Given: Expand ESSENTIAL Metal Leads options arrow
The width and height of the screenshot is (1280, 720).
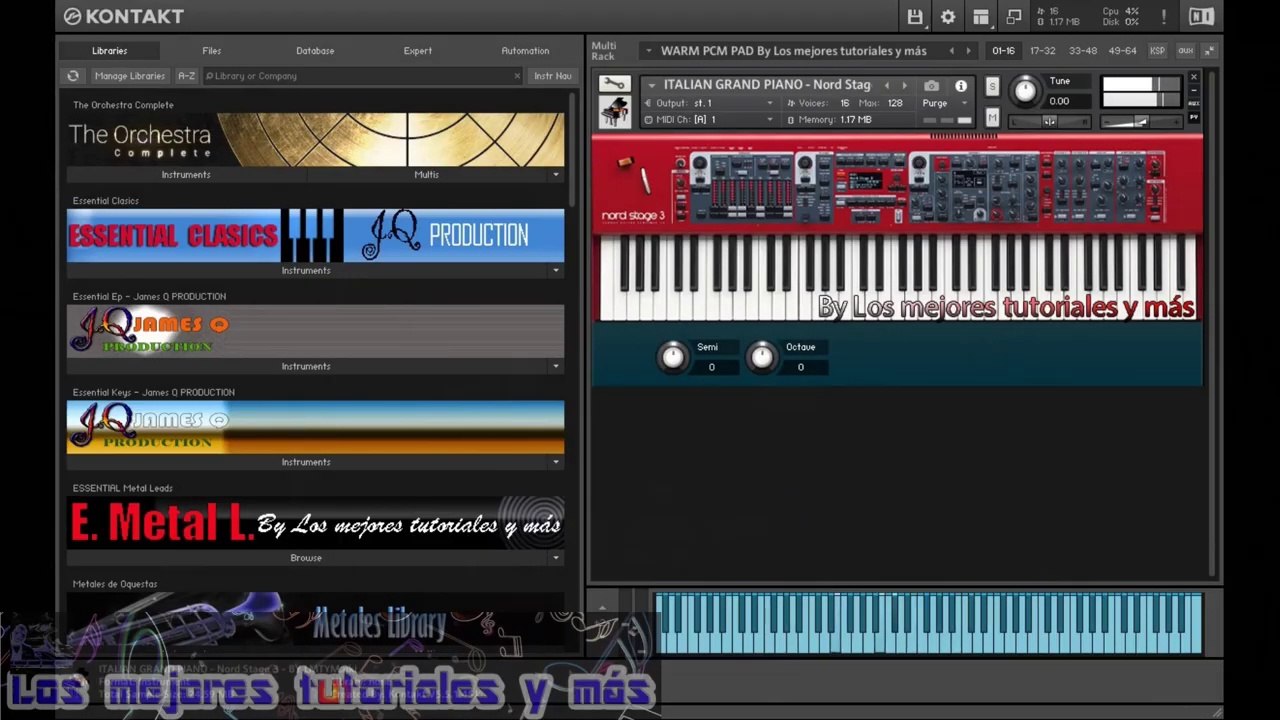Looking at the screenshot, I should pyautogui.click(x=556, y=558).
